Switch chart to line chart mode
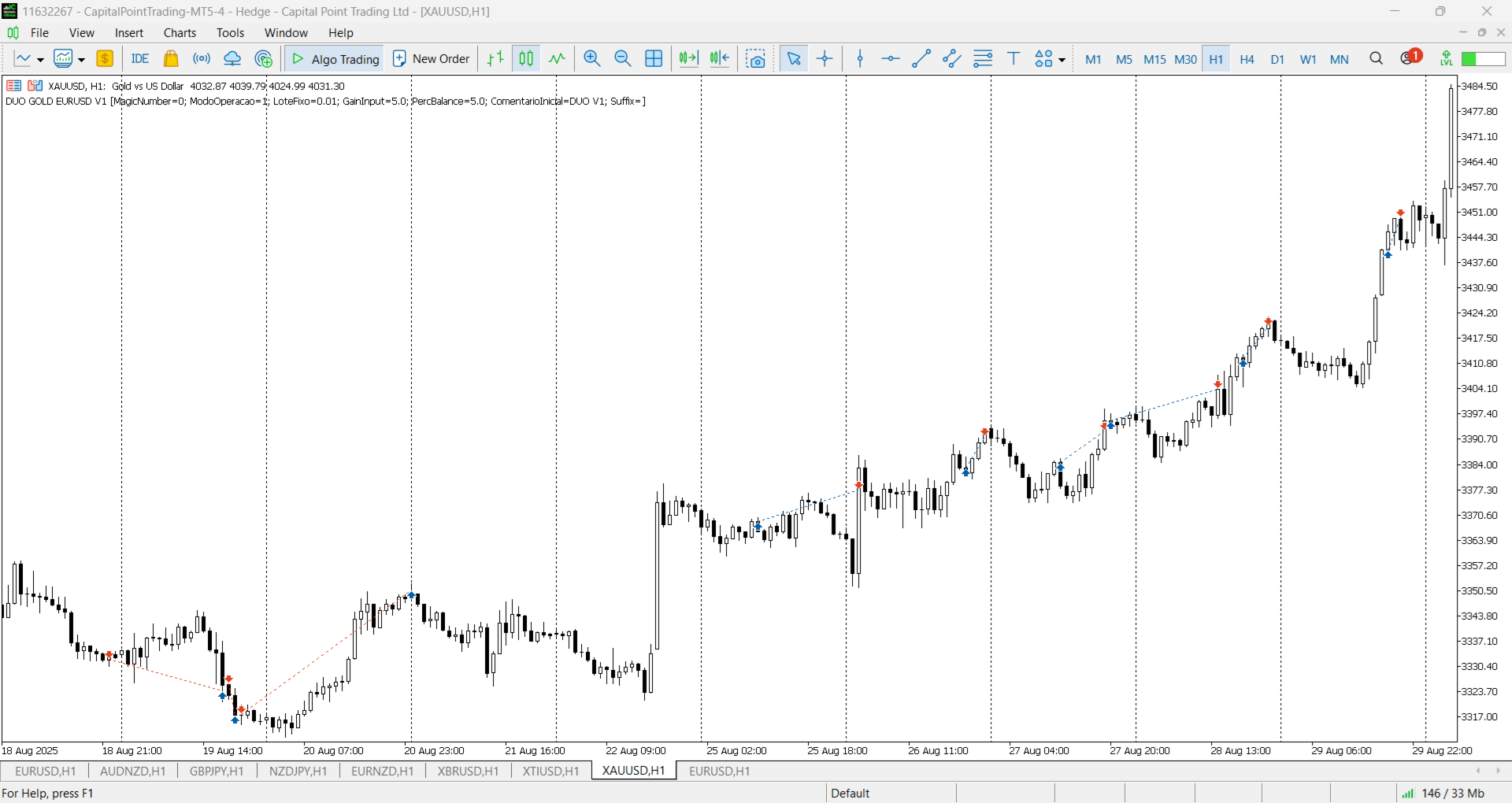This screenshot has width=1512, height=803. pyautogui.click(x=557, y=59)
